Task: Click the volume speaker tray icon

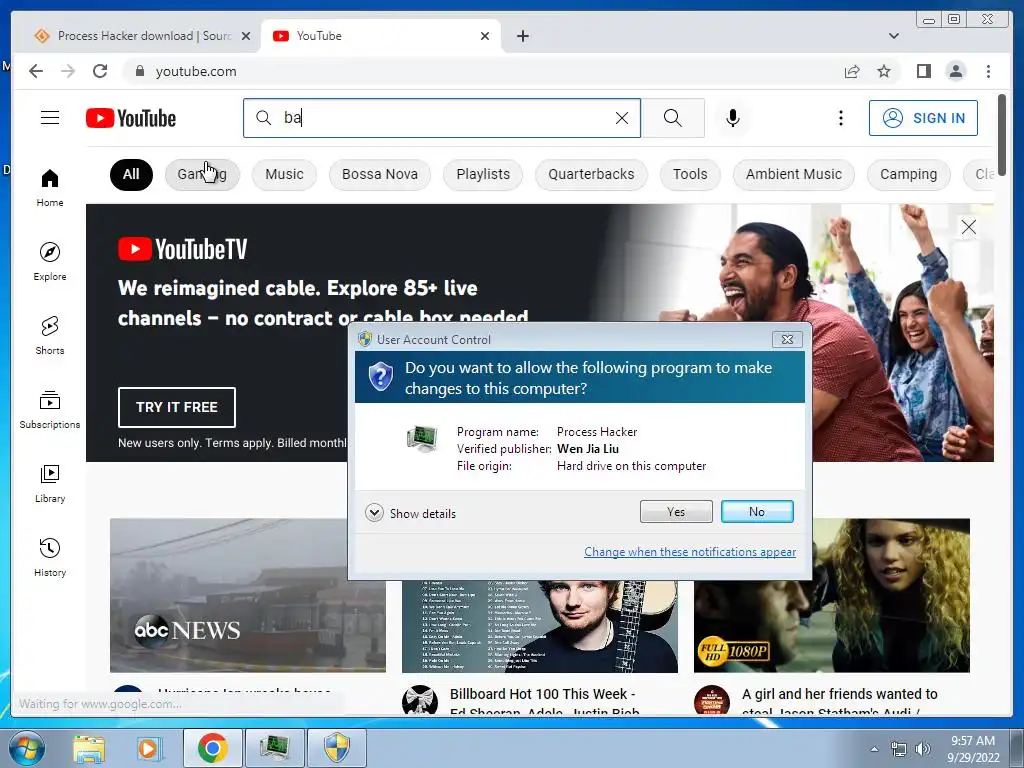Action: [922, 749]
